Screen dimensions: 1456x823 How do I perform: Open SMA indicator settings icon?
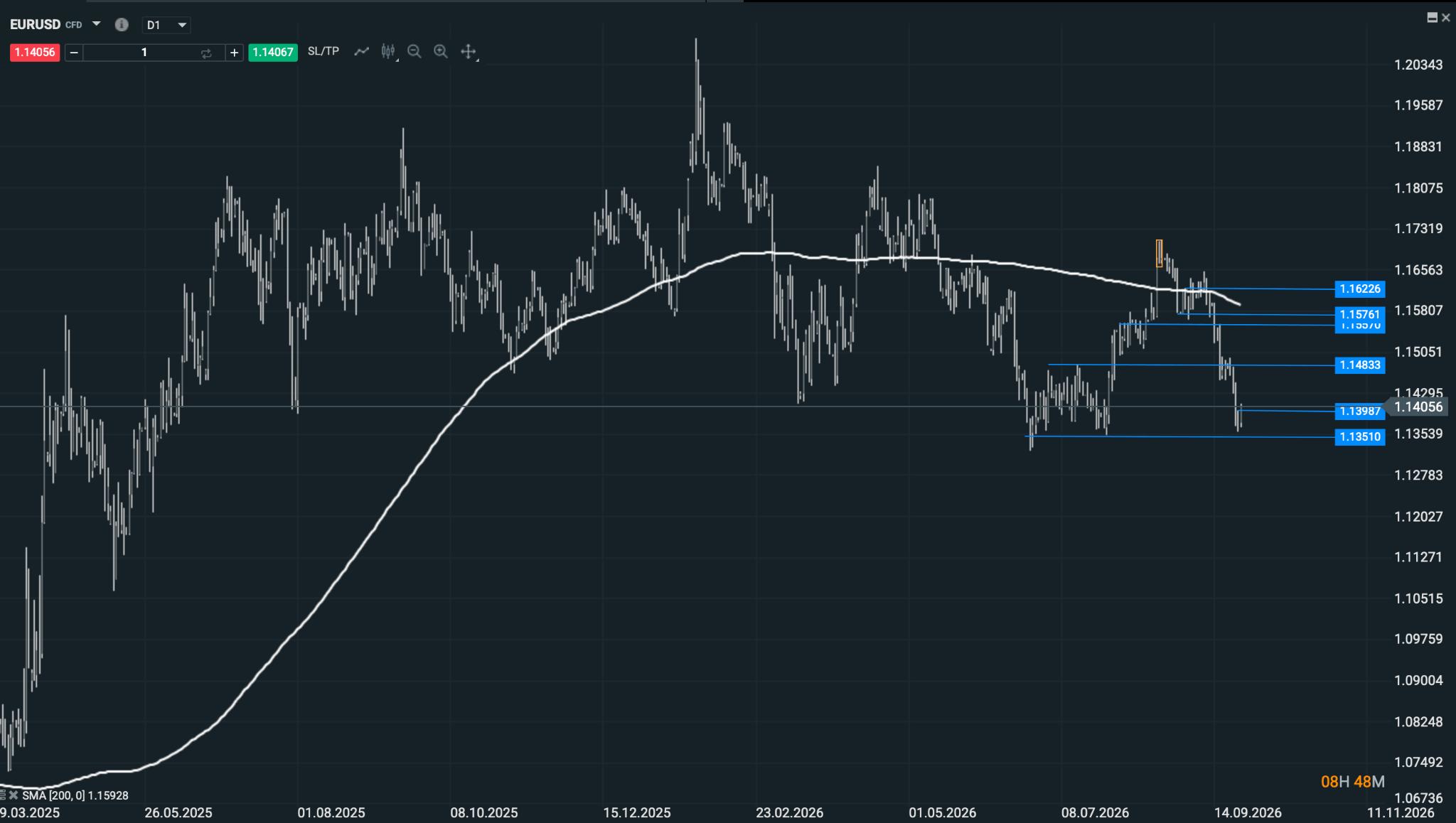pyautogui.click(x=3, y=795)
